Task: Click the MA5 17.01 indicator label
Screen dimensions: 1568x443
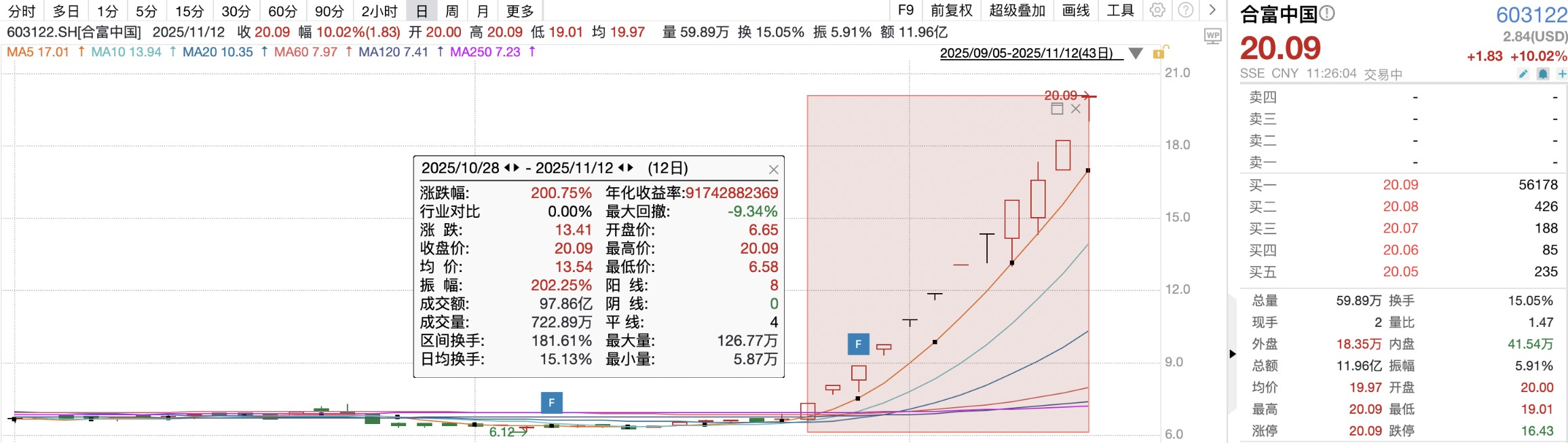Action: [38, 52]
